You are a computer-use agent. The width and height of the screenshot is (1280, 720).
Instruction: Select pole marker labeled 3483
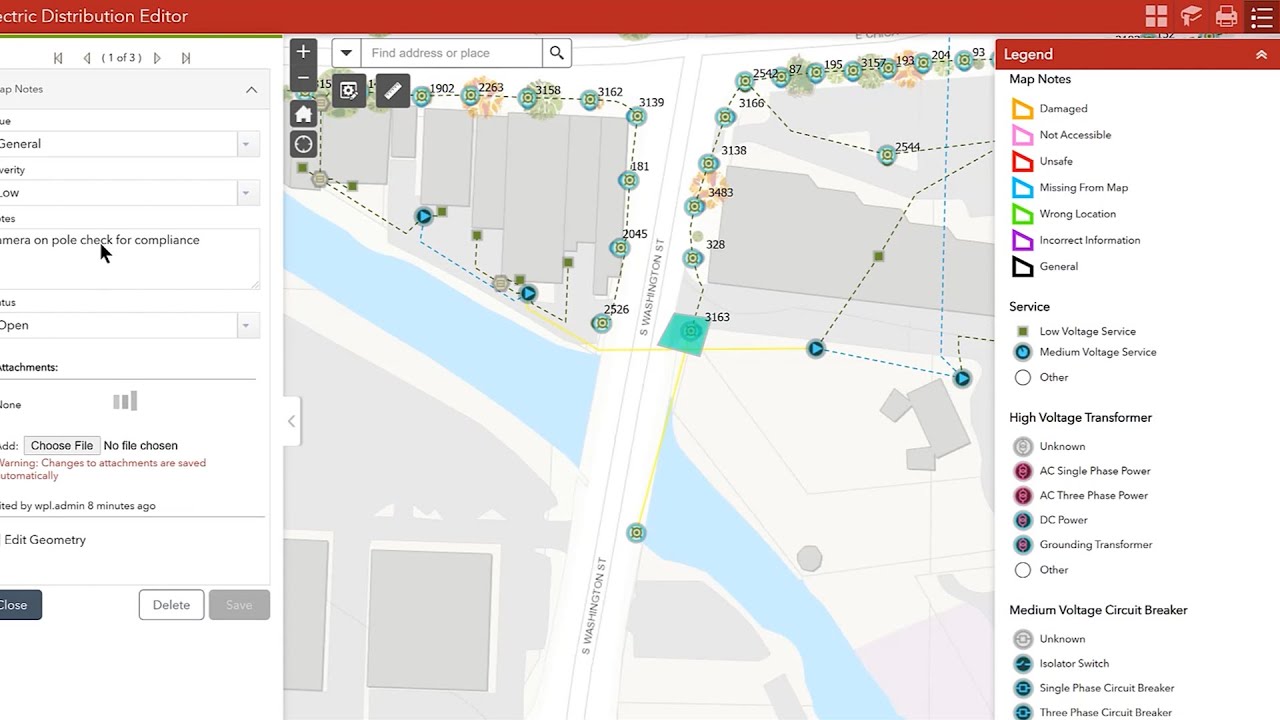click(695, 206)
